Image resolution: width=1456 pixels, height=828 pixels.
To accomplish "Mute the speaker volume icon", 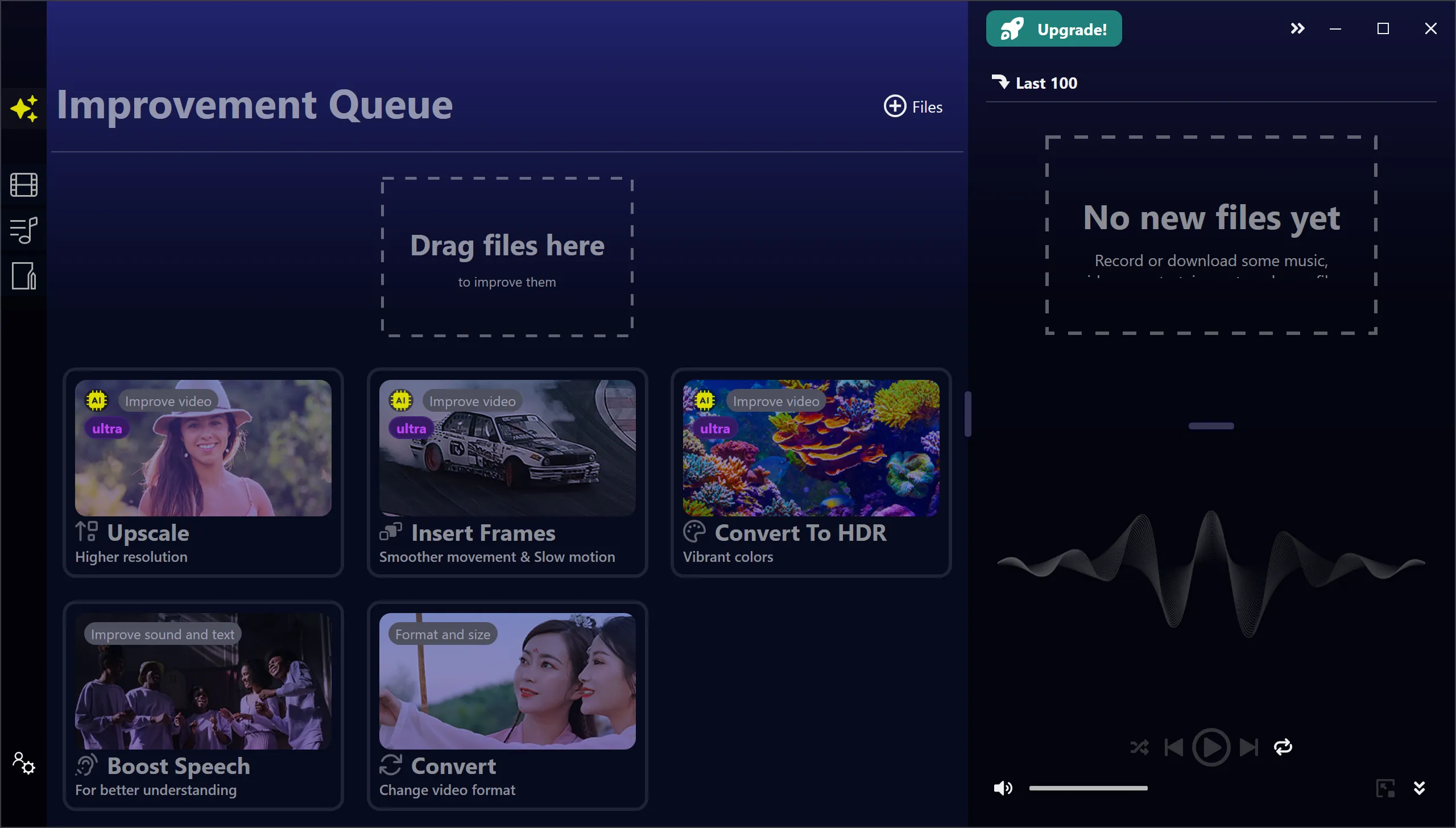I will [x=1003, y=788].
